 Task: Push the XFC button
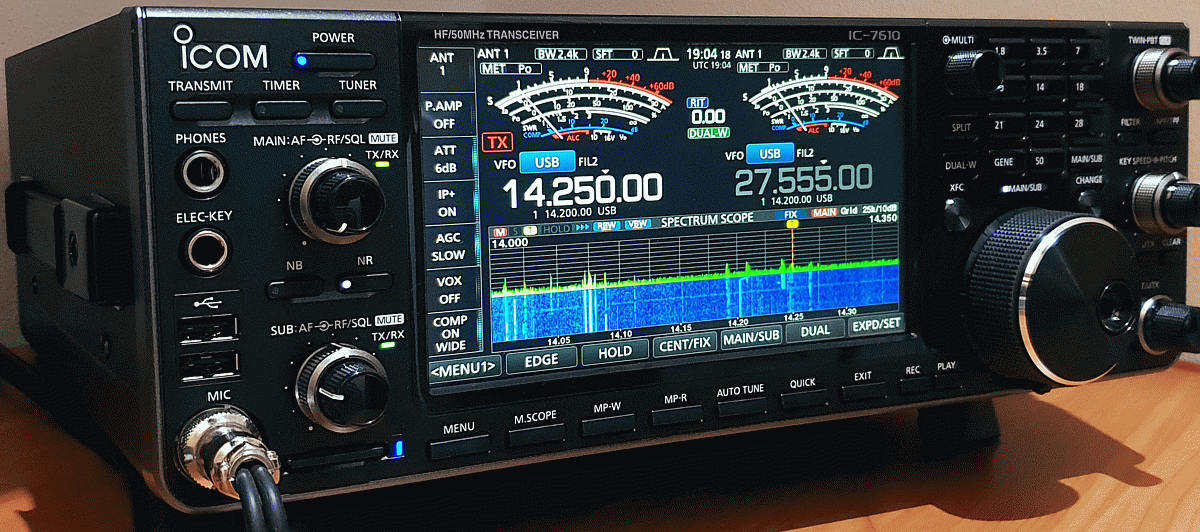(x=957, y=212)
